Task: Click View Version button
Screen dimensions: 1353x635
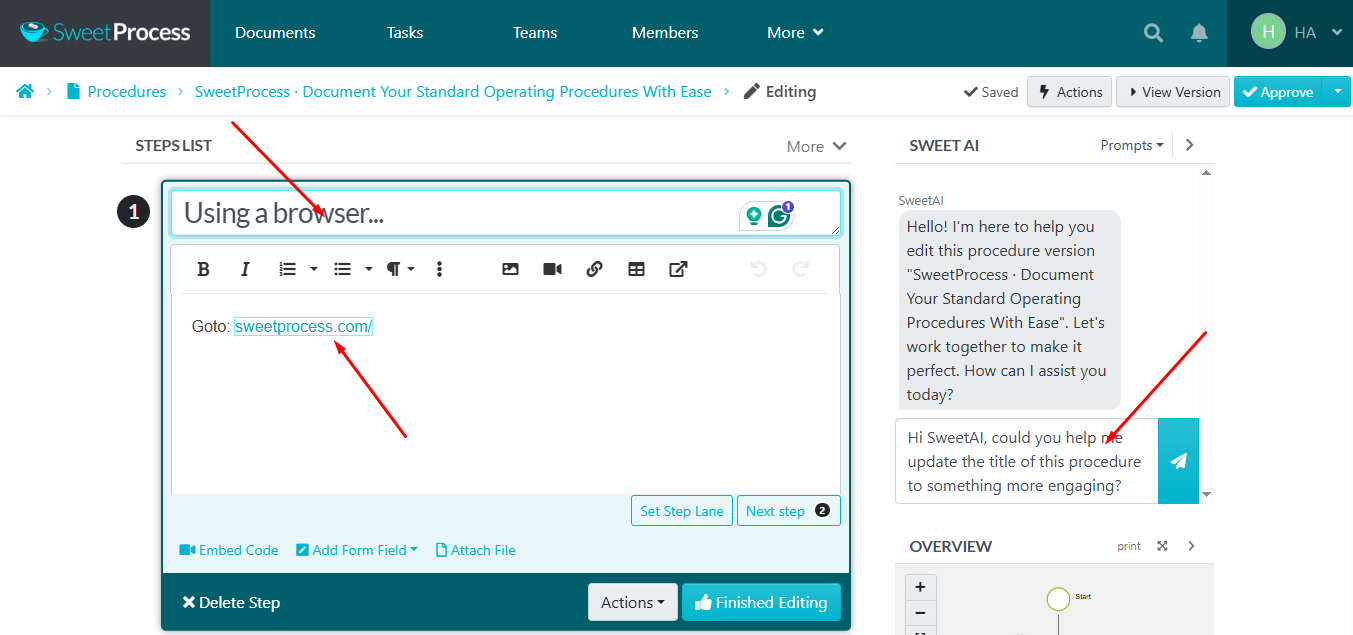Action: click(1173, 92)
